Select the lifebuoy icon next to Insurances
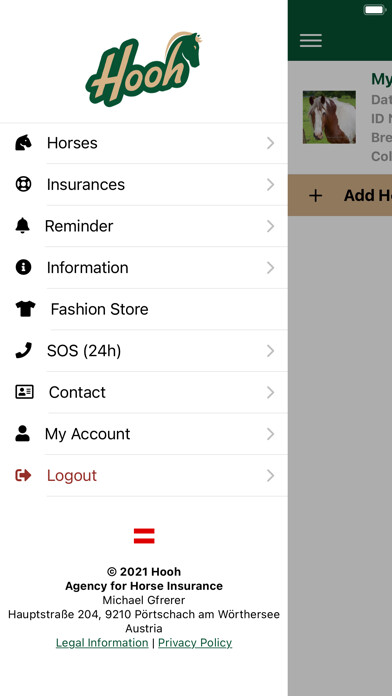 [x=23, y=184]
